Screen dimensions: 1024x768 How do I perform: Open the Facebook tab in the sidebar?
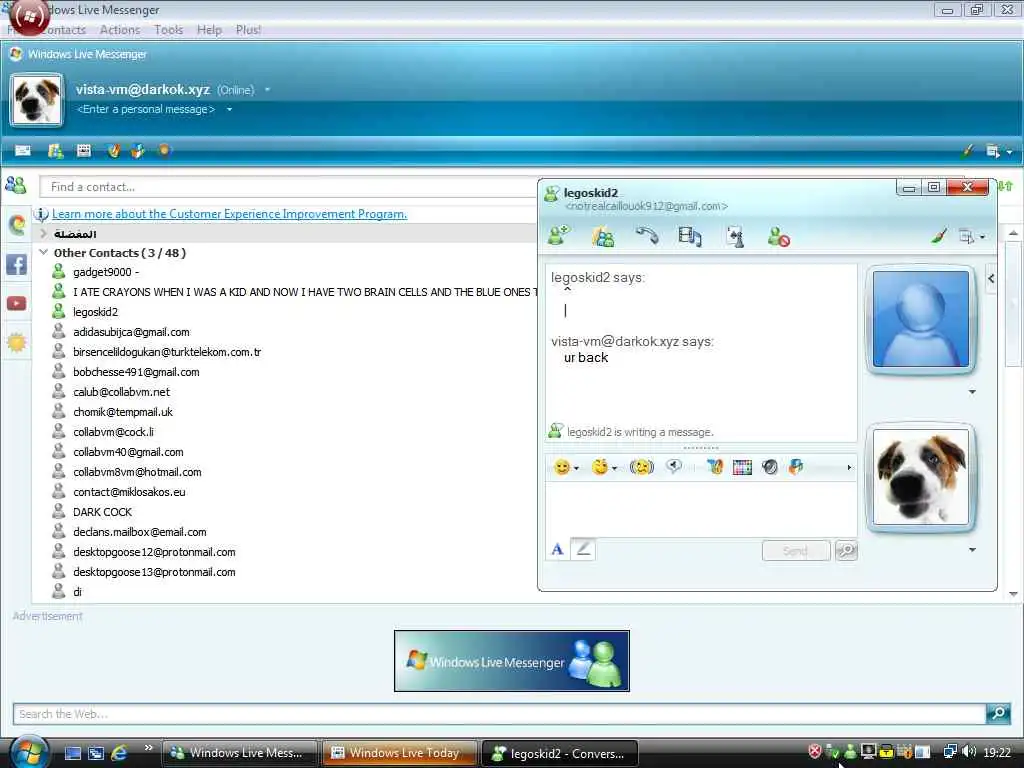pyautogui.click(x=16, y=264)
